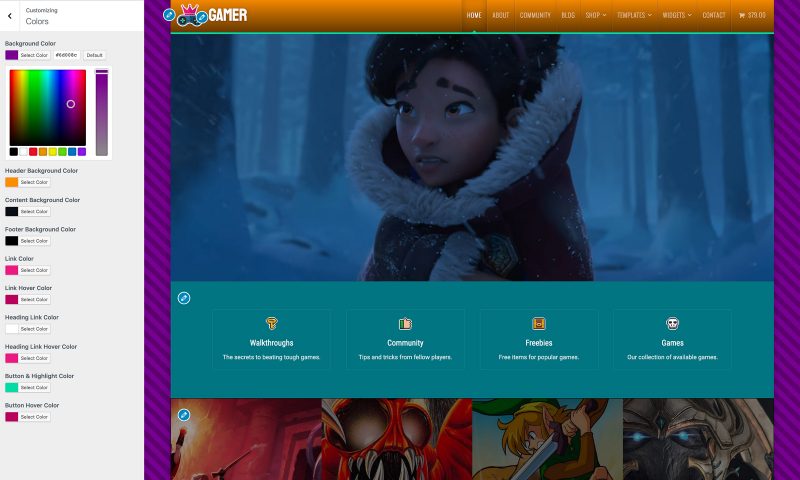Open the shopping cart showing $79.00
The height and width of the screenshot is (480, 800).
point(752,15)
